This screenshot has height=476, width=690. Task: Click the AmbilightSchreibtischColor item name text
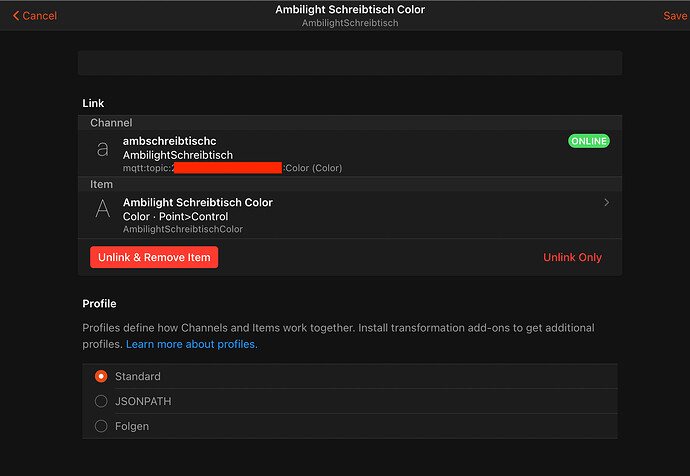click(x=183, y=230)
